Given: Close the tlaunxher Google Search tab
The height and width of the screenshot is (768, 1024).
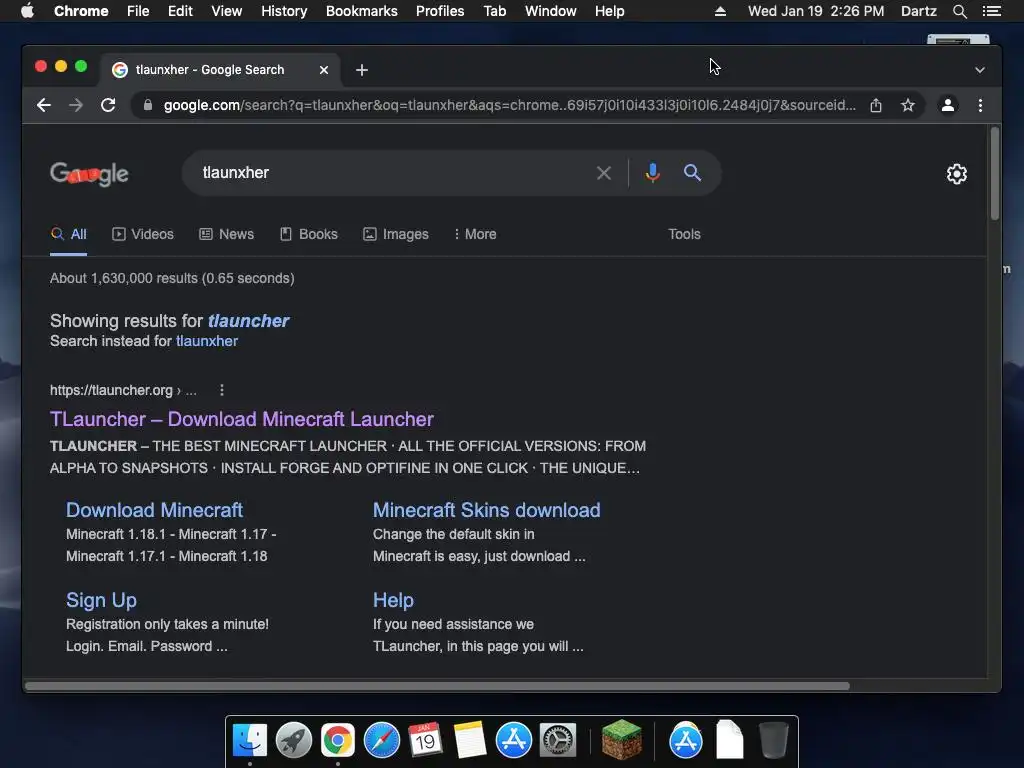Looking at the screenshot, I should click(324, 70).
